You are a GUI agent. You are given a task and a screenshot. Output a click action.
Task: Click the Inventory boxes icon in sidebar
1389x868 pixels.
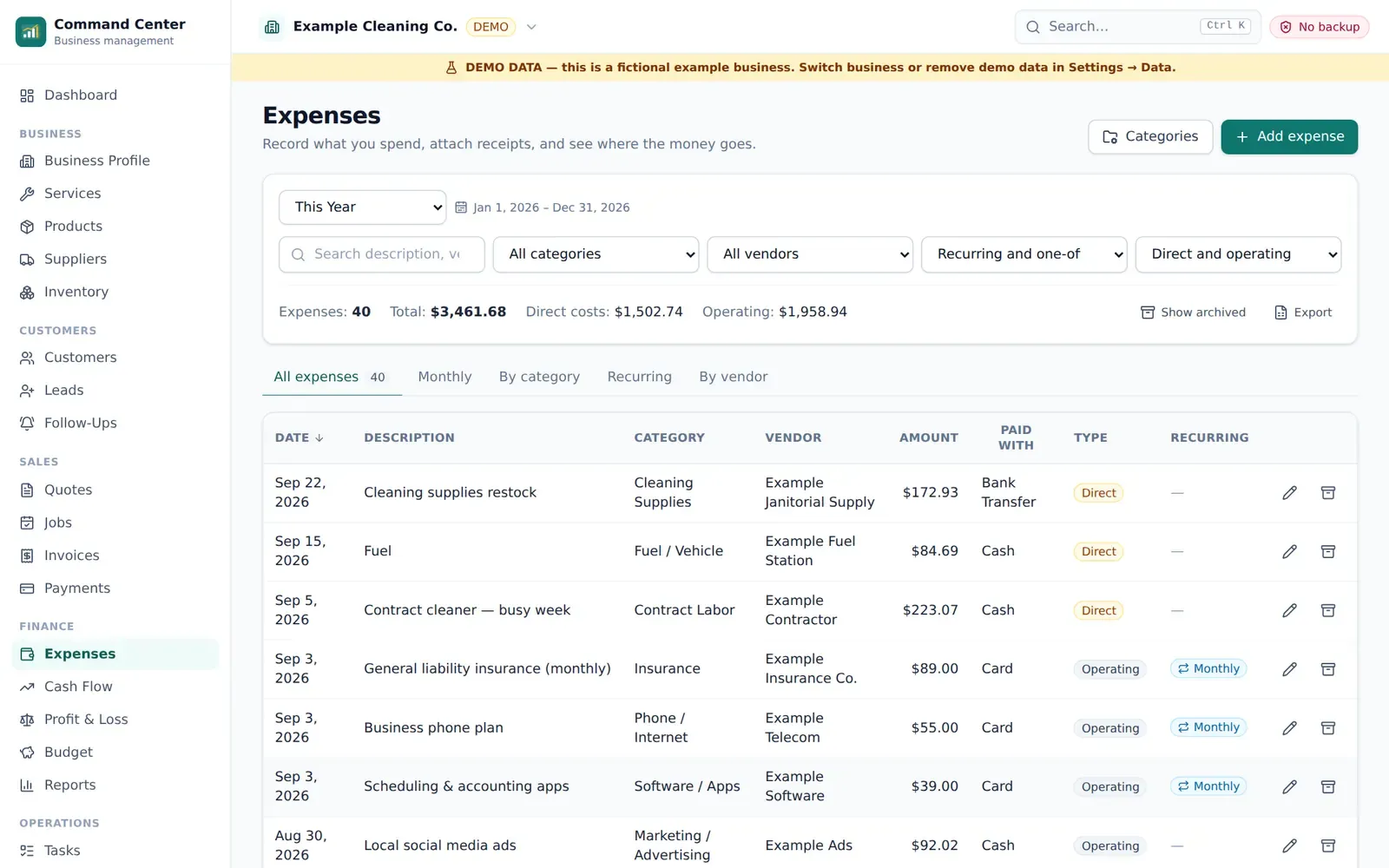pyautogui.click(x=27, y=293)
